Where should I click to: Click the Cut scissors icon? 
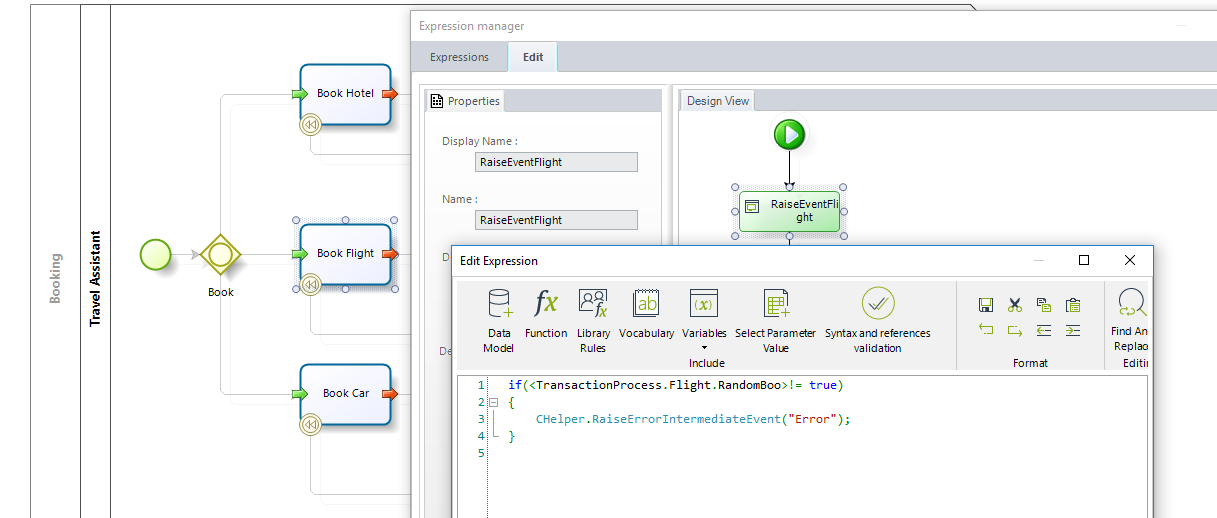click(1015, 305)
